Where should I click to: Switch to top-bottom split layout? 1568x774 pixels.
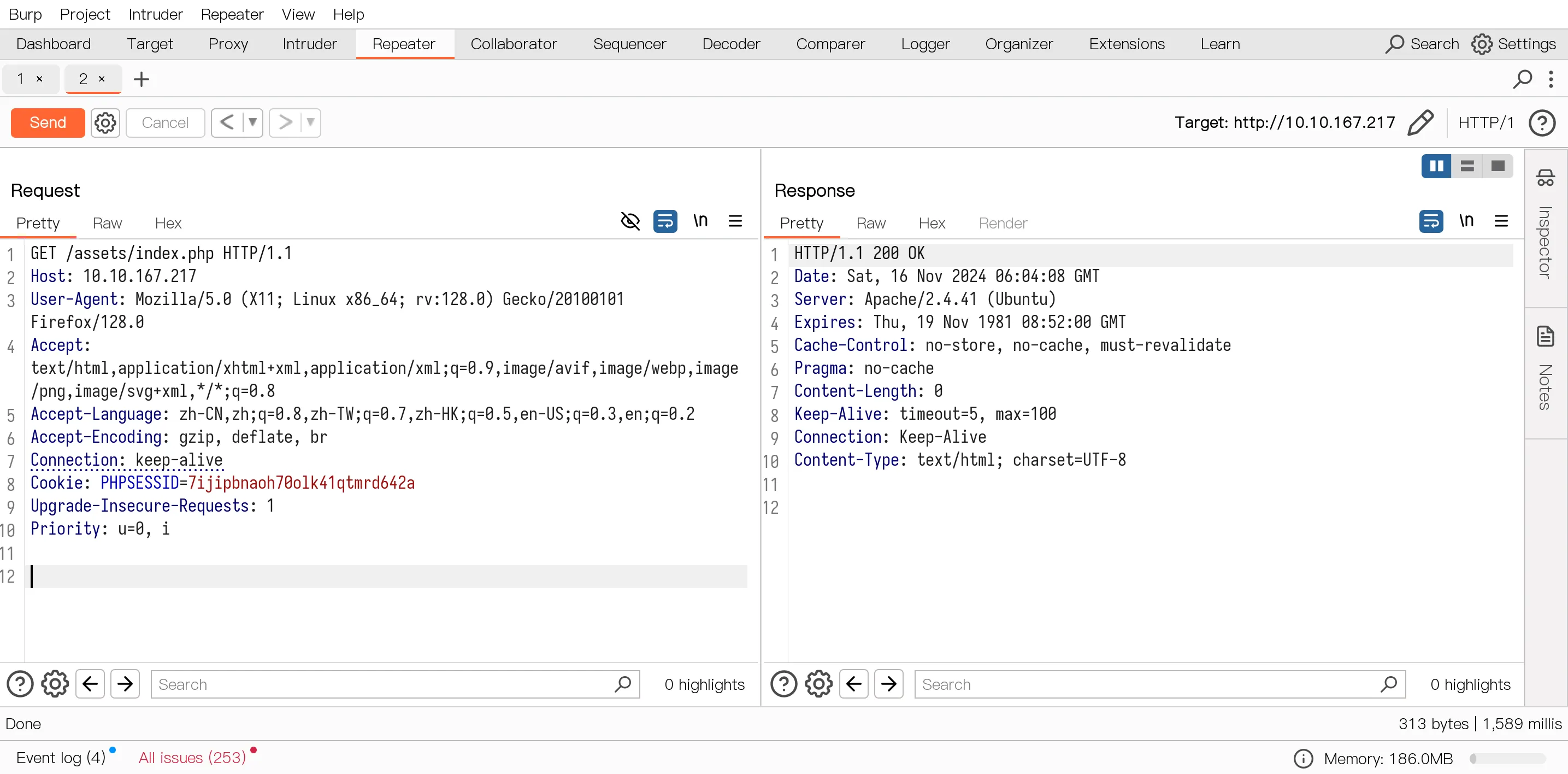[x=1467, y=166]
